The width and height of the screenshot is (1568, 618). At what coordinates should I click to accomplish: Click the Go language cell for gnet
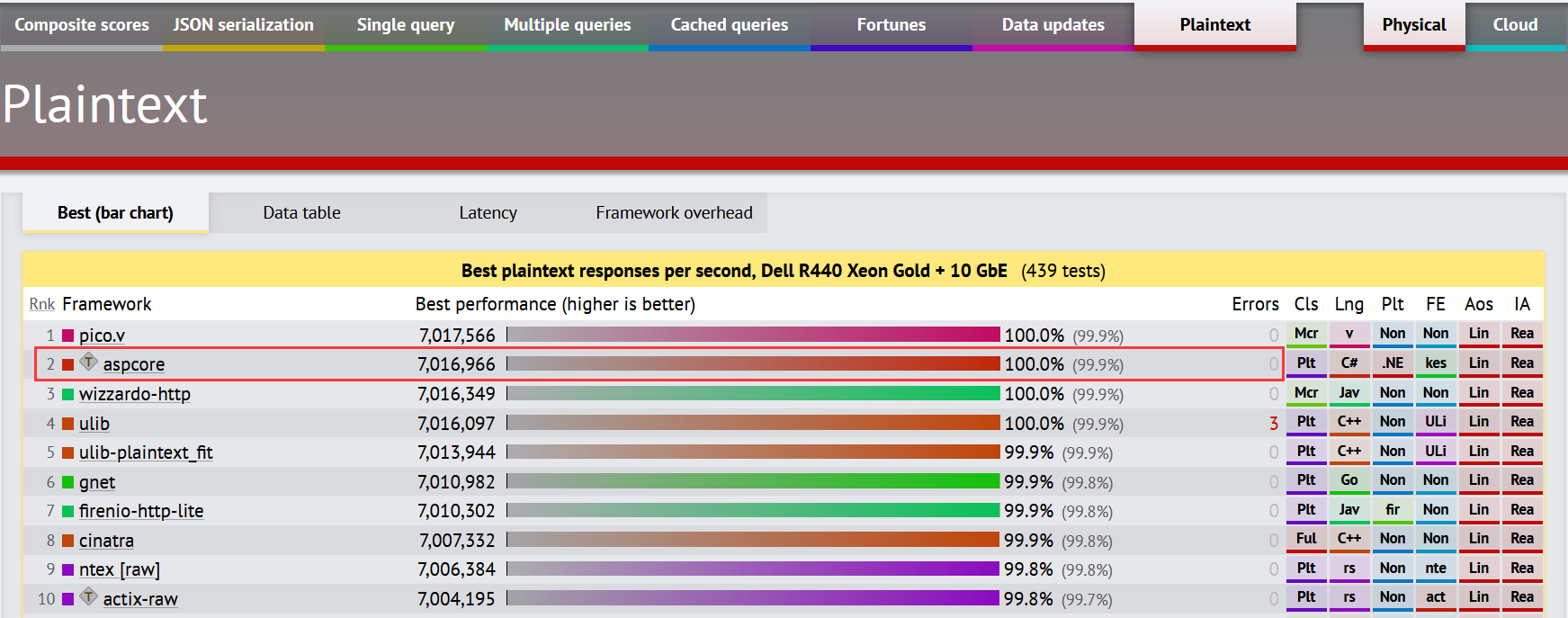[x=1349, y=480]
